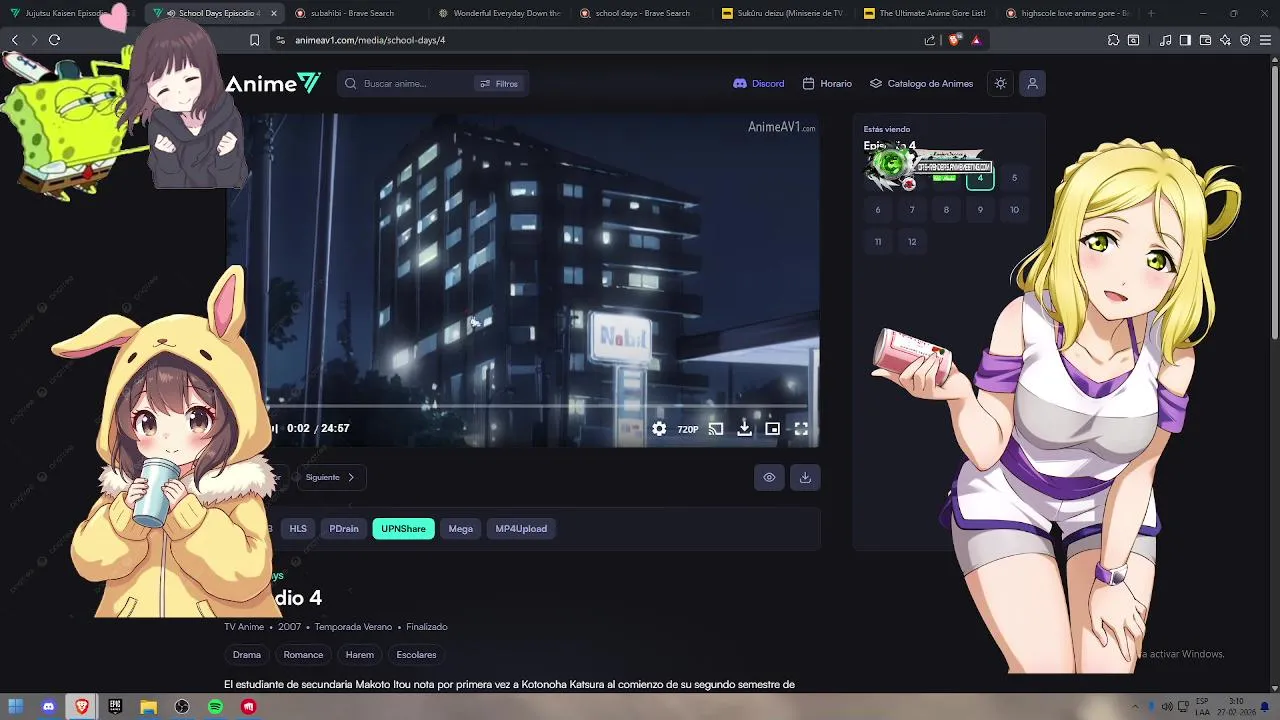The height and width of the screenshot is (720, 1280).
Task: Open the Escolares genre tag
Action: [416, 655]
